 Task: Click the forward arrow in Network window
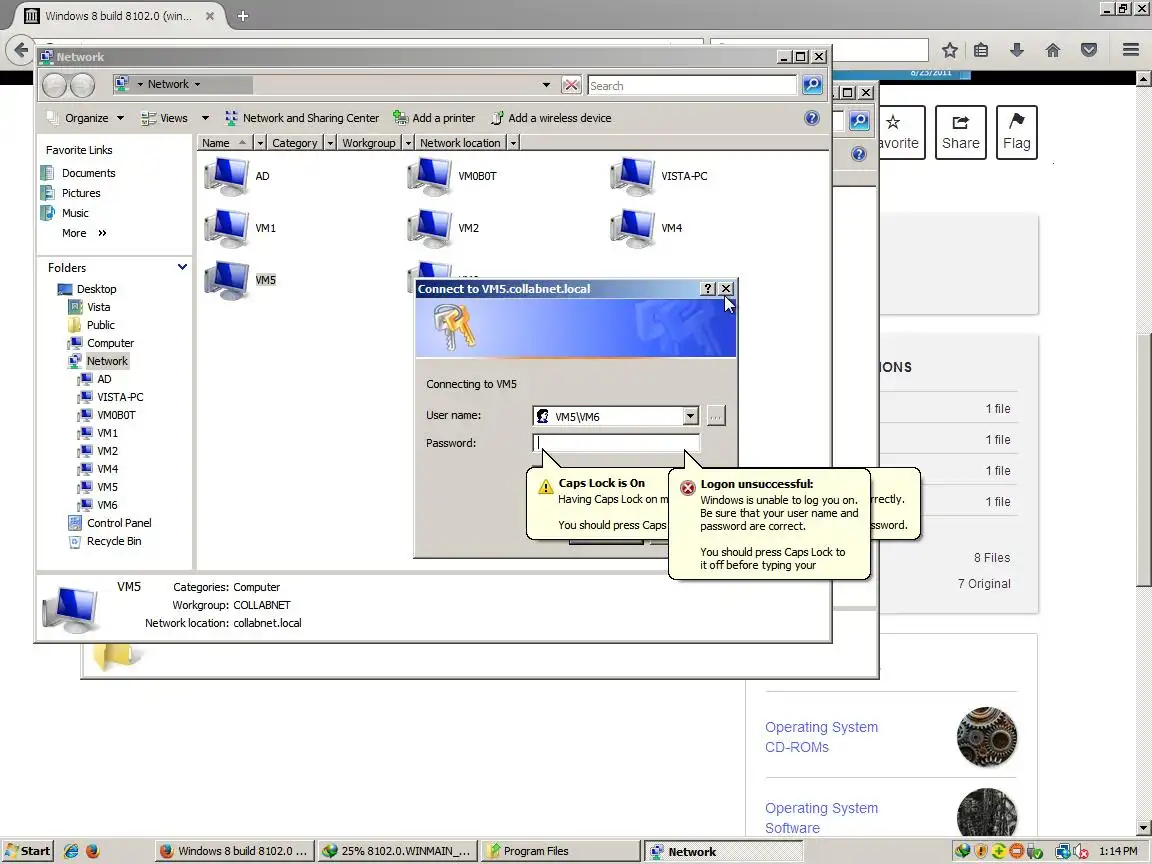click(82, 85)
